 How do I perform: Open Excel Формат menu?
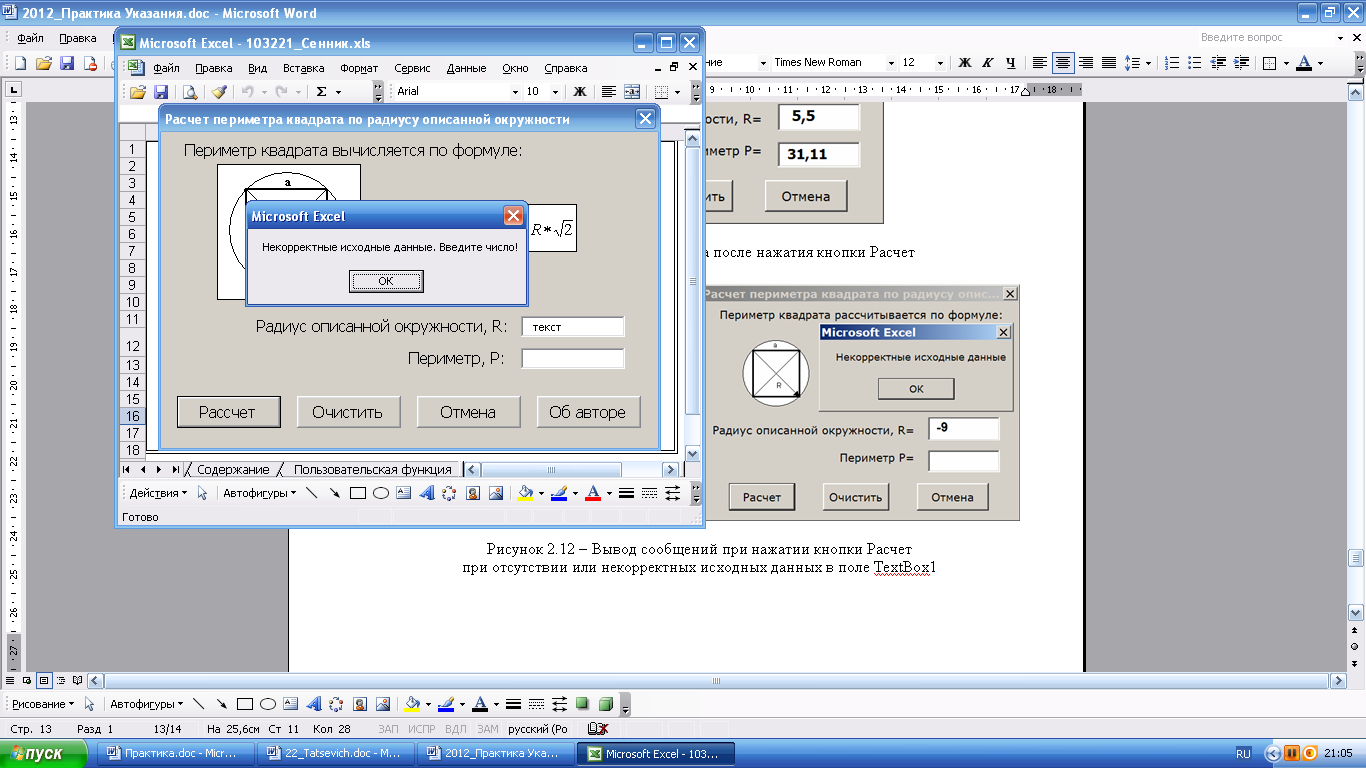coord(359,68)
